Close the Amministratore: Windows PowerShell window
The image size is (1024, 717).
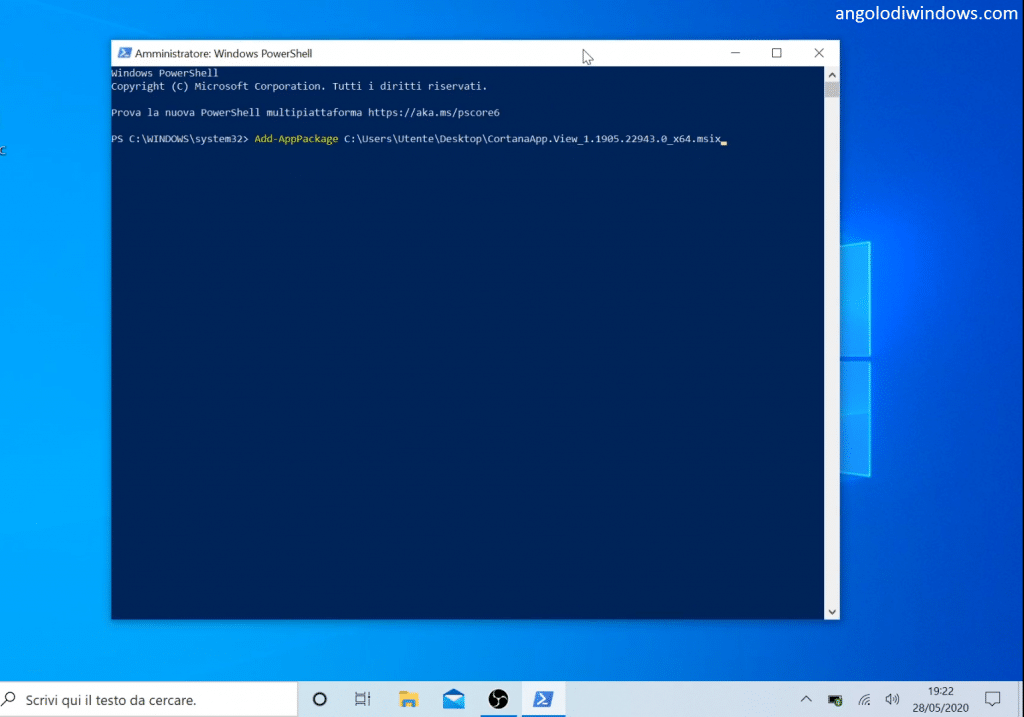[819, 53]
